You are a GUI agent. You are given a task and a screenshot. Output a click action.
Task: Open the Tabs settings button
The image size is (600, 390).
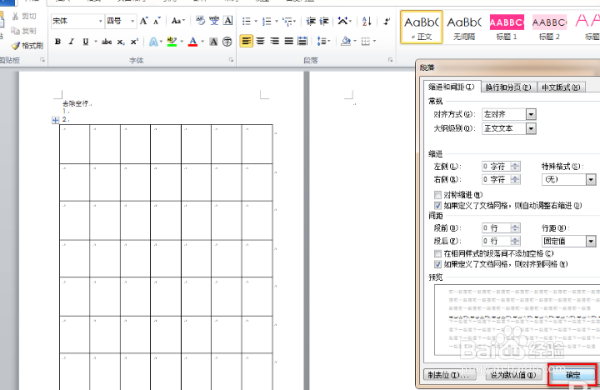(x=450, y=375)
